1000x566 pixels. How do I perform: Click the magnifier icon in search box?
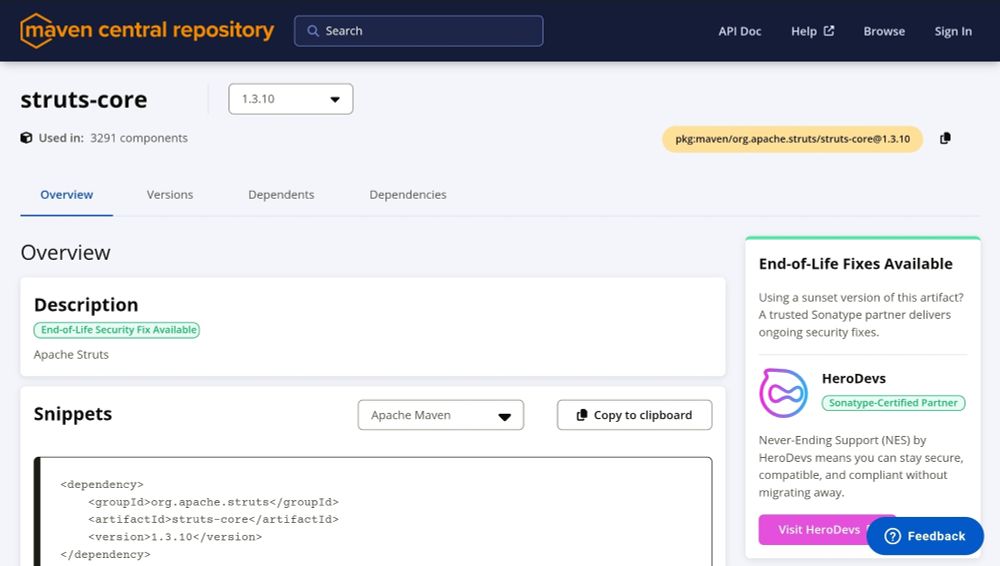pyautogui.click(x=312, y=31)
